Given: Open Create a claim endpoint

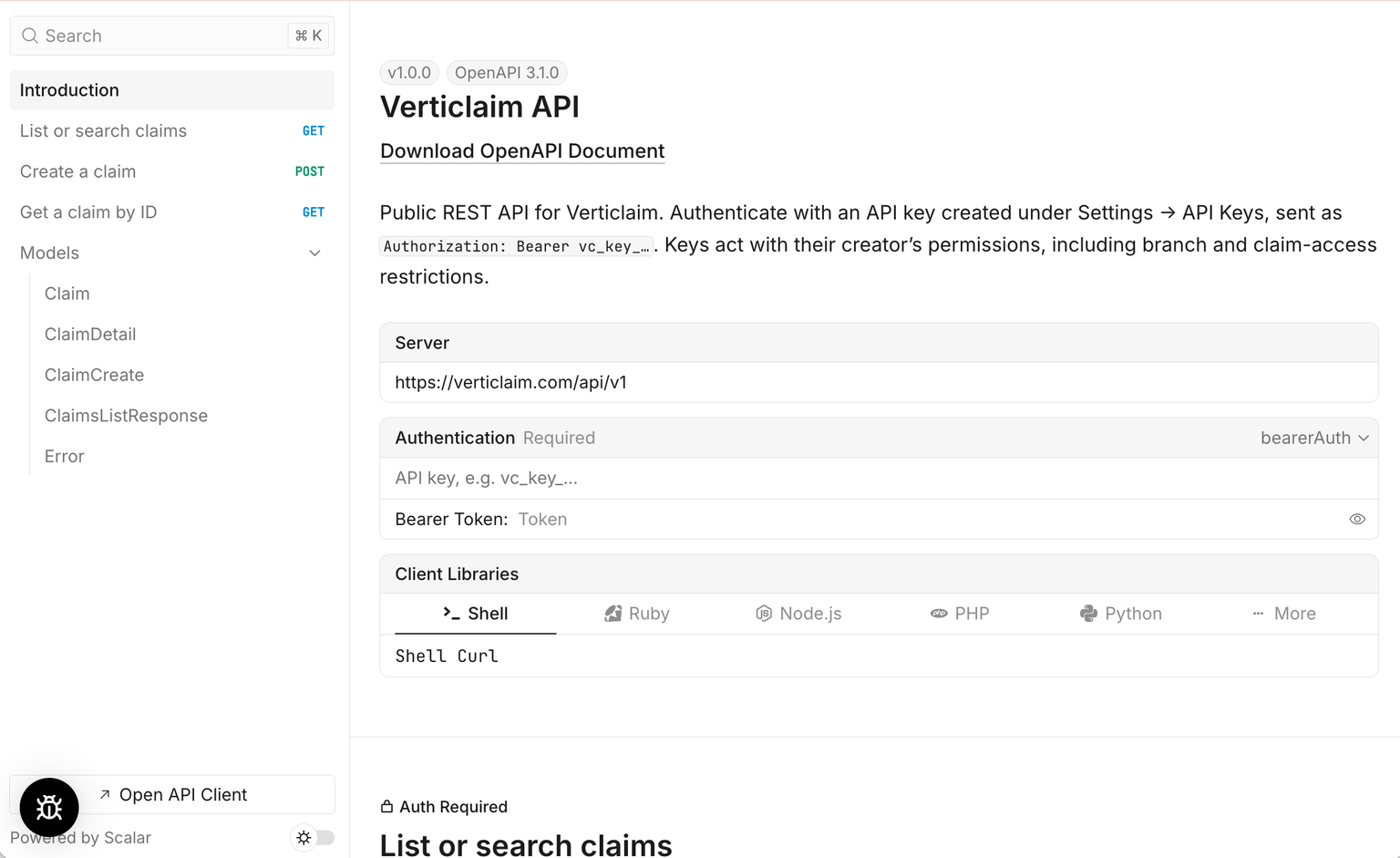Looking at the screenshot, I should click(172, 171).
